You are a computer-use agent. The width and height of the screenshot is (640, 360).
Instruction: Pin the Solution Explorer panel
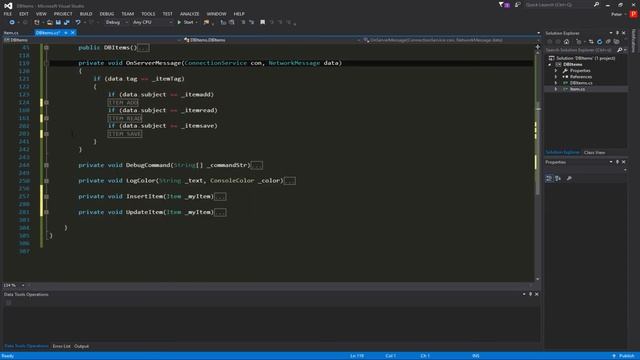617,33
